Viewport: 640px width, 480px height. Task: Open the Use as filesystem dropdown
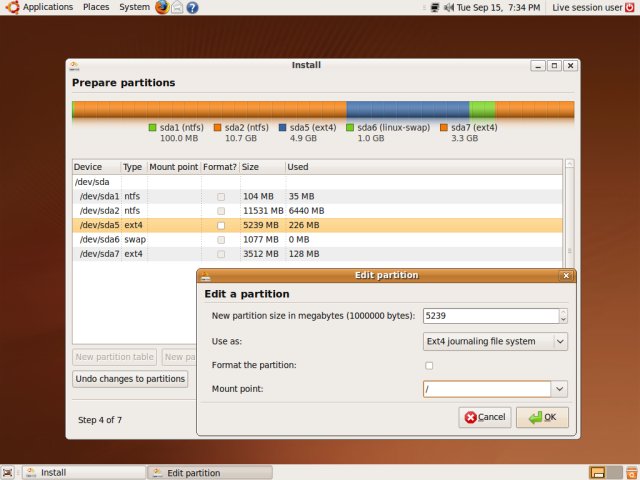pyautogui.click(x=495, y=341)
